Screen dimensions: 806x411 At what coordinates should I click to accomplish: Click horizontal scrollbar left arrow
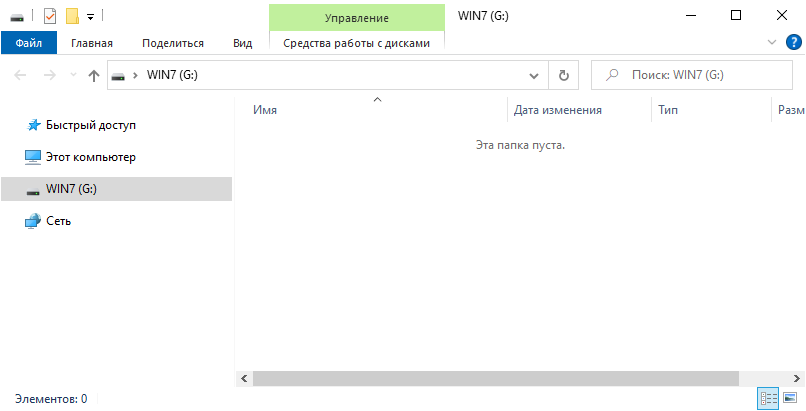(244, 379)
